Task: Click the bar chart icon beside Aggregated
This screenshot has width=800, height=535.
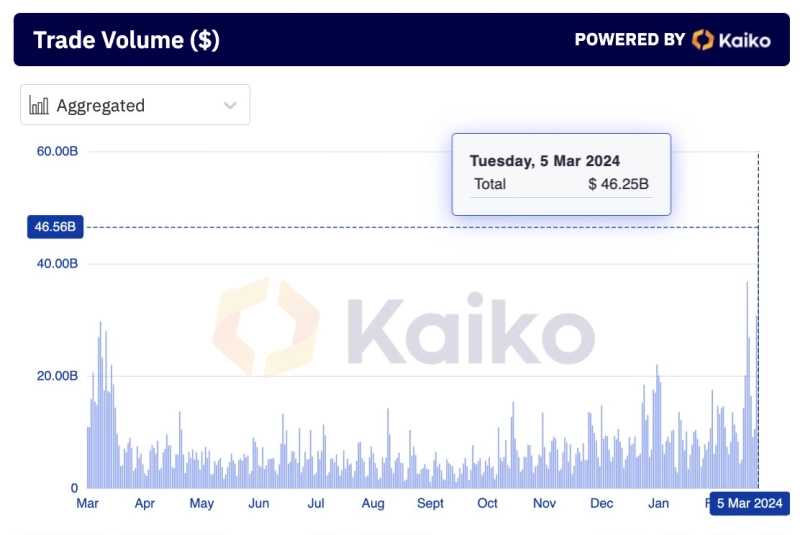Action: click(x=40, y=105)
